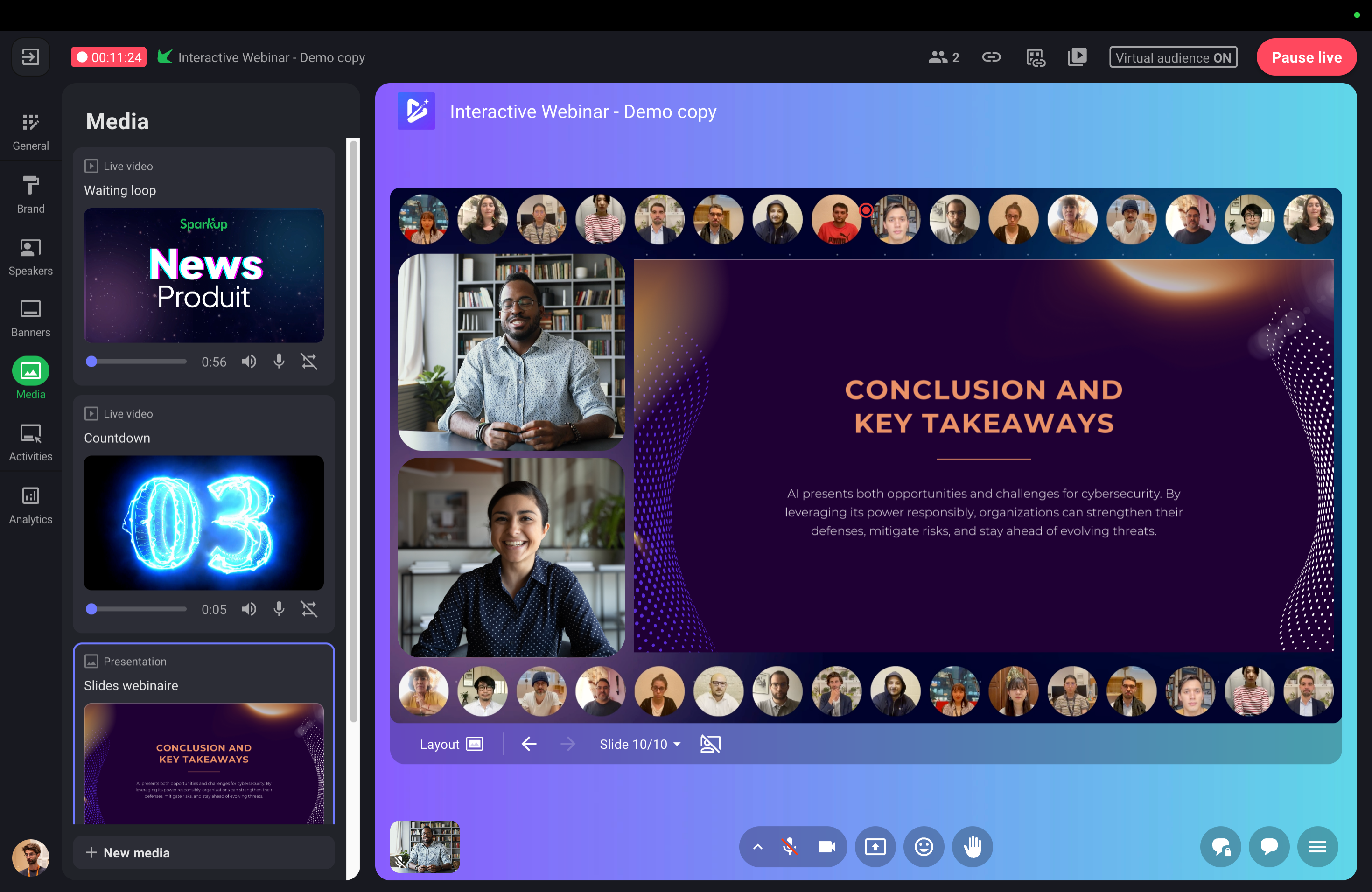Go to the previous slide arrow
This screenshot has height=892, width=1372.
[529, 745]
